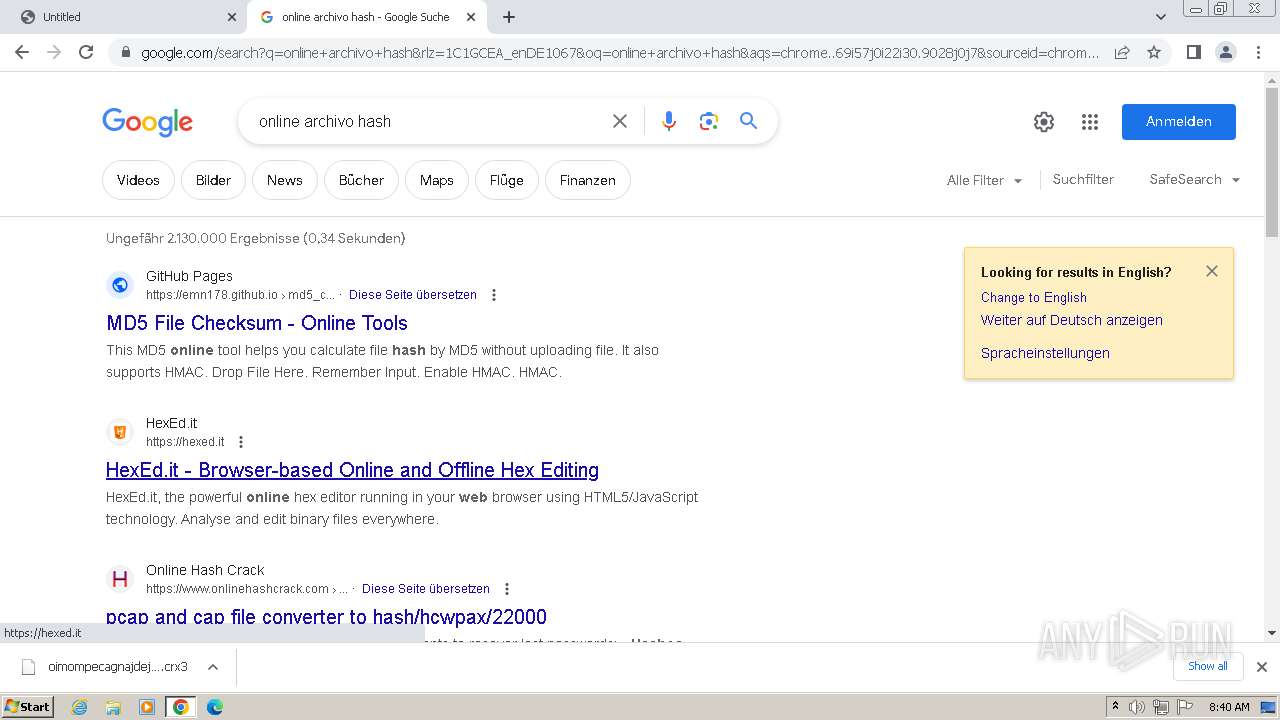Dismiss the English results language box
This screenshot has height=720, width=1280.
[1212, 271]
